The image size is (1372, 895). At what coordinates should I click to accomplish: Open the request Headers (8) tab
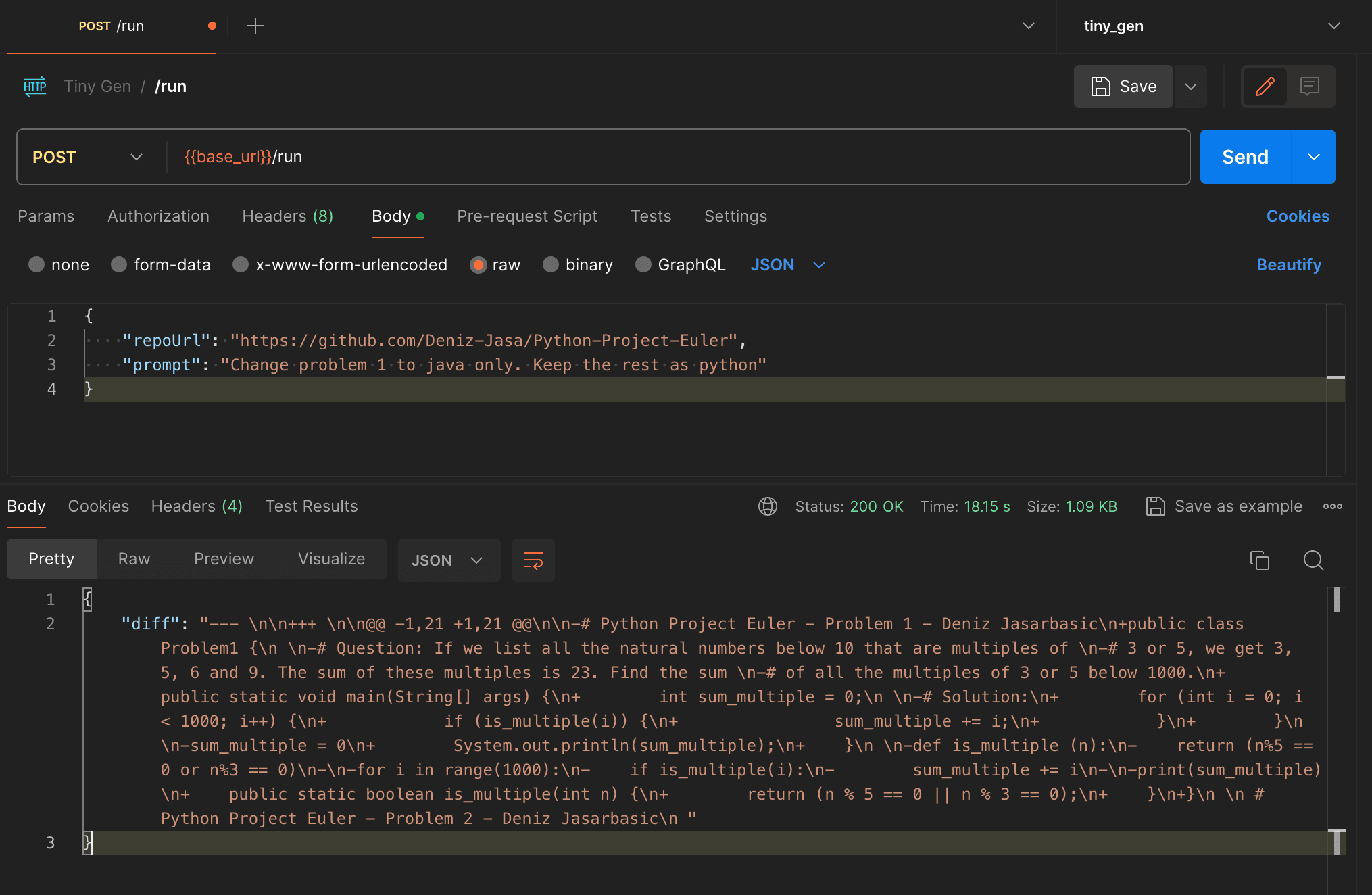(288, 216)
